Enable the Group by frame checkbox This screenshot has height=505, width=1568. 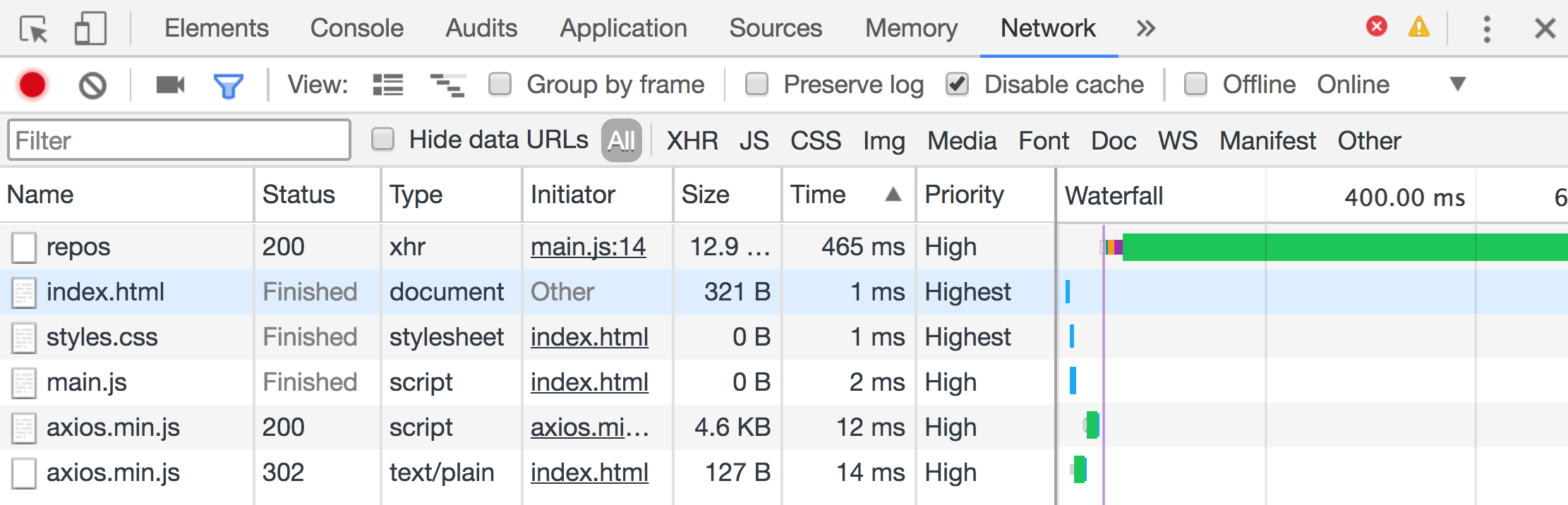tap(500, 84)
